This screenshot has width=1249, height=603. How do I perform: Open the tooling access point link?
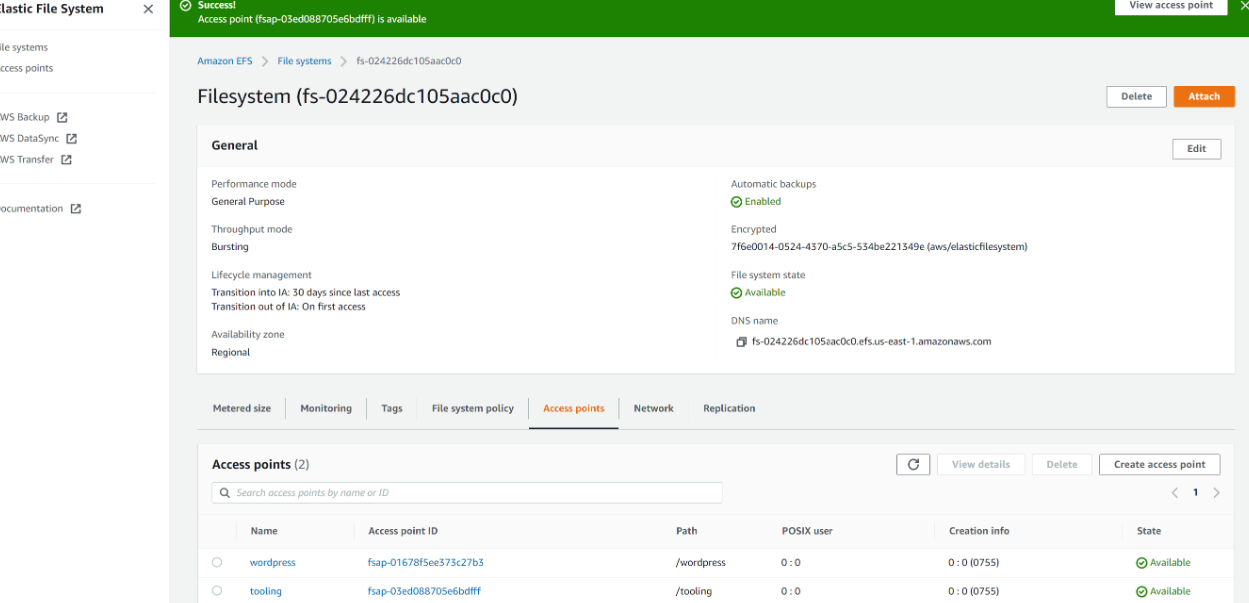point(266,592)
